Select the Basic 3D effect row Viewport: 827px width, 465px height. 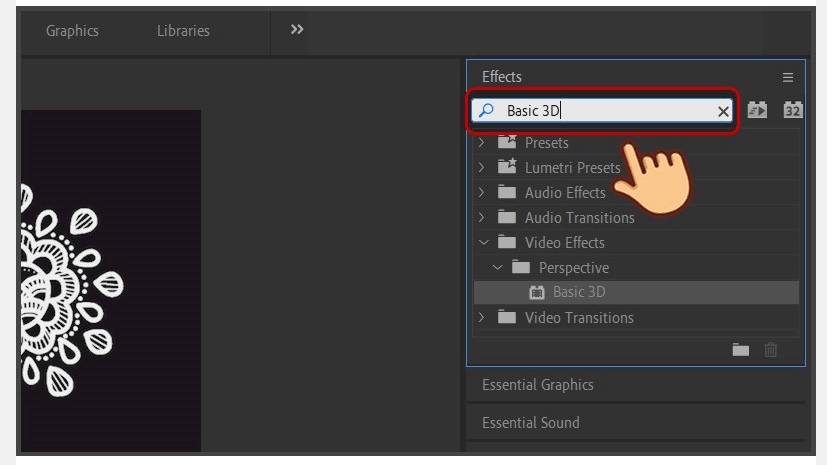[x=636, y=292]
